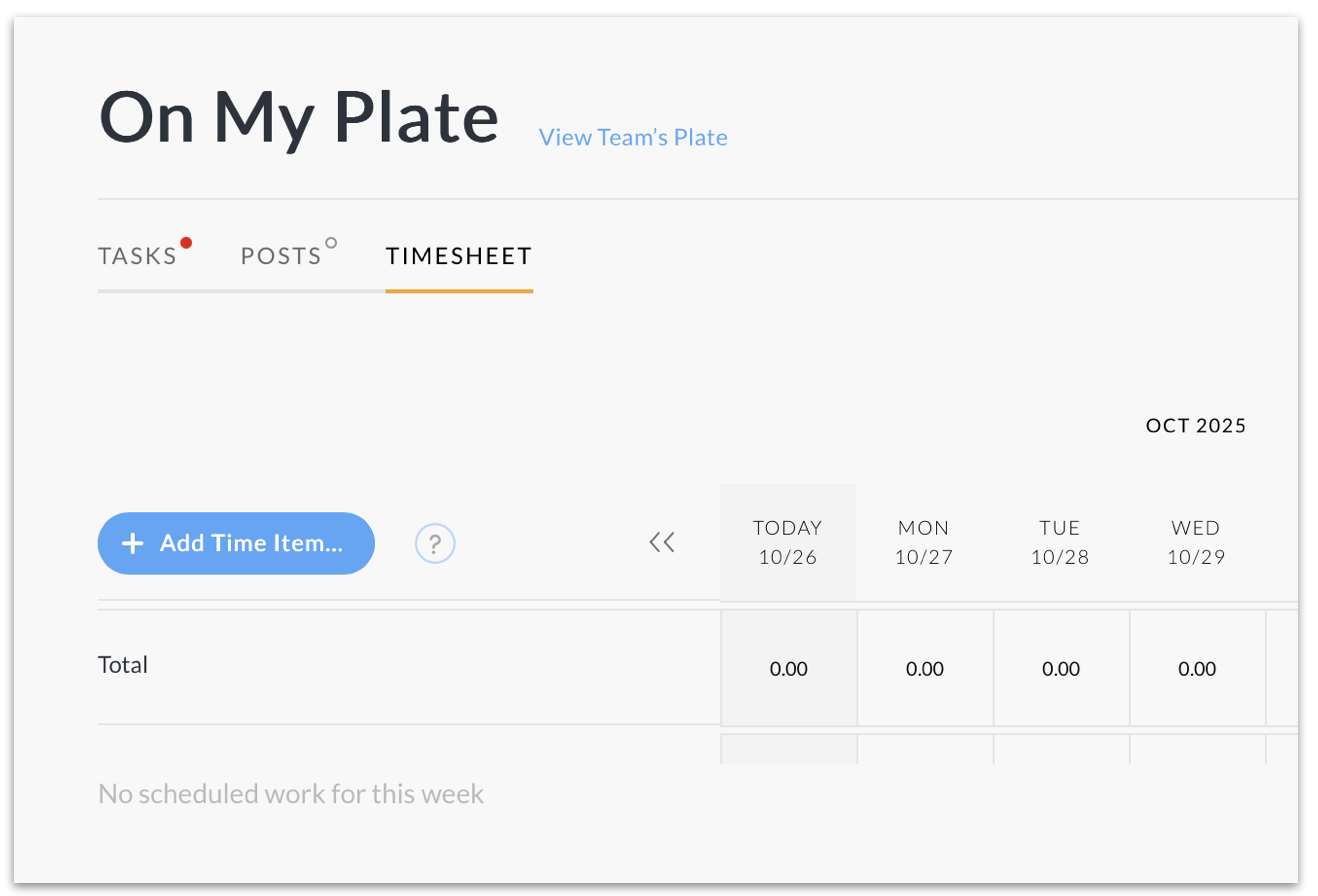The width and height of the screenshot is (1318, 896).
Task: Select the Mon 10/27 column header
Action: coord(924,542)
